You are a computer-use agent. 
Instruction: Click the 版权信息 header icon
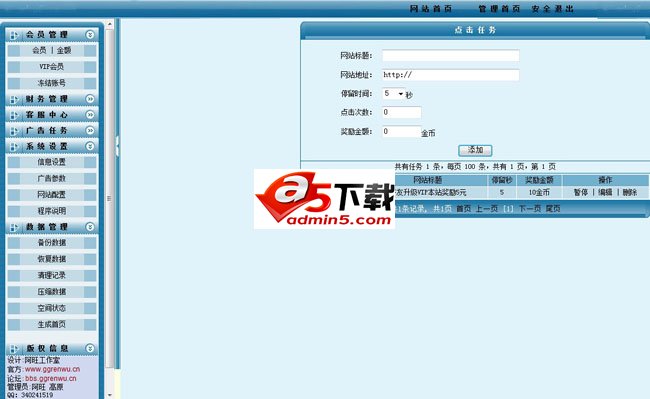tap(15, 349)
